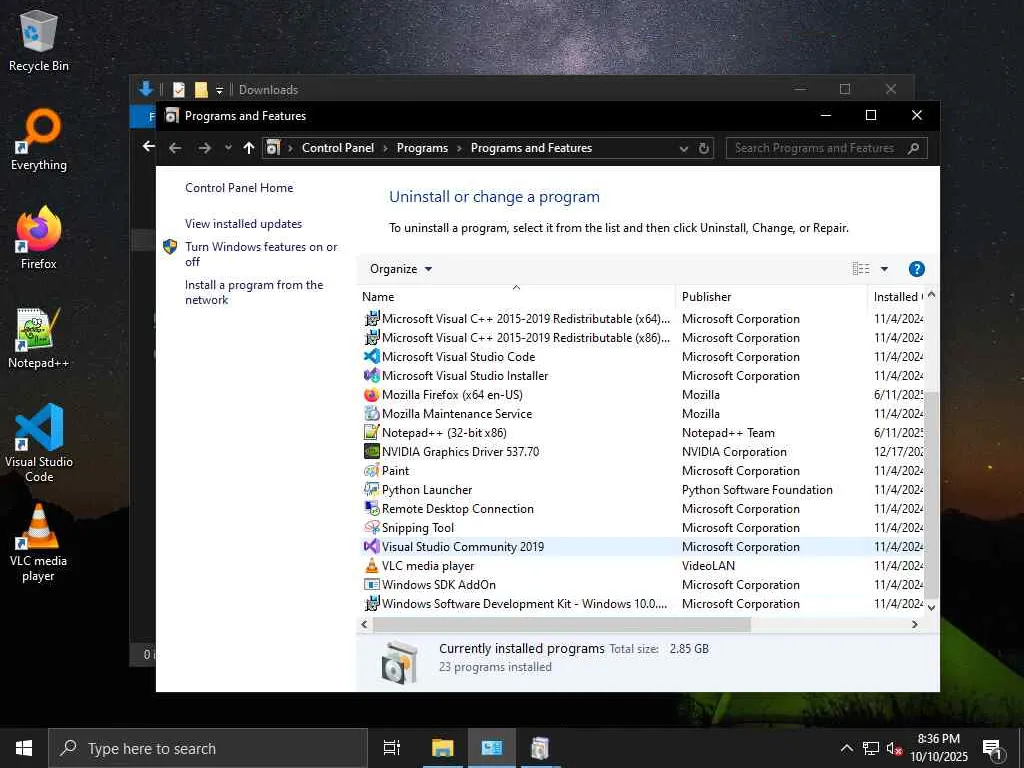Open the help question mark button

(x=916, y=269)
